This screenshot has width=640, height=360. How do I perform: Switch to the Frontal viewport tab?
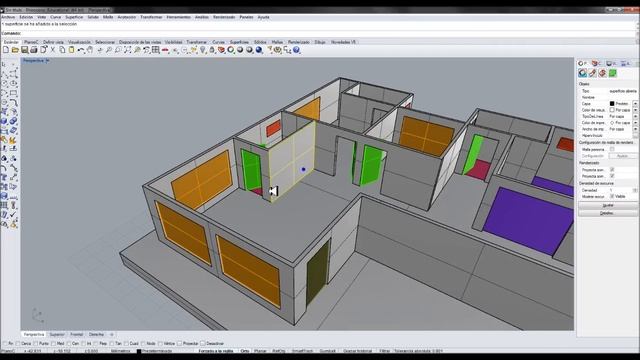click(x=77, y=335)
